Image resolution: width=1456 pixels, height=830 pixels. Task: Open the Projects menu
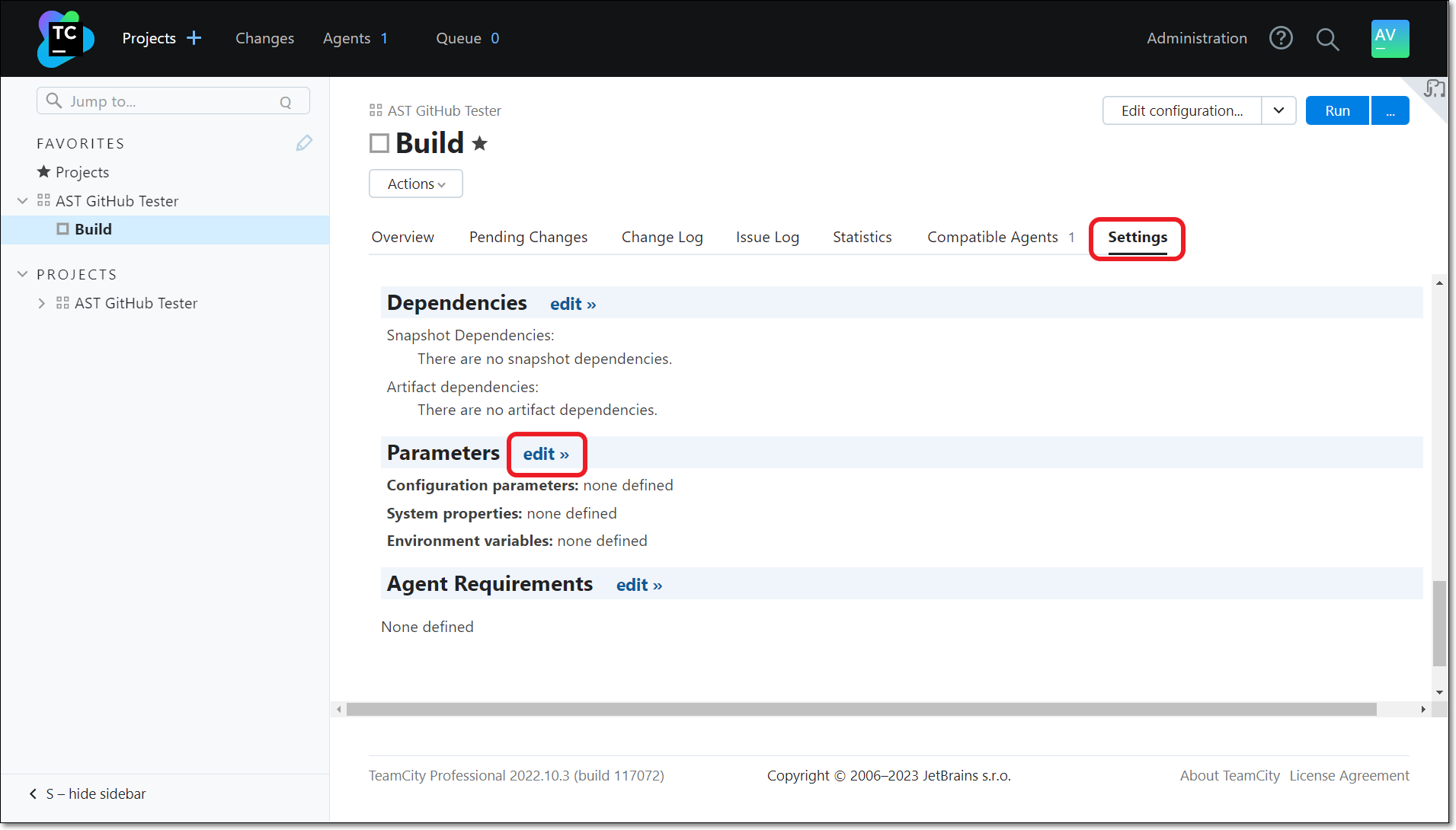pos(149,38)
